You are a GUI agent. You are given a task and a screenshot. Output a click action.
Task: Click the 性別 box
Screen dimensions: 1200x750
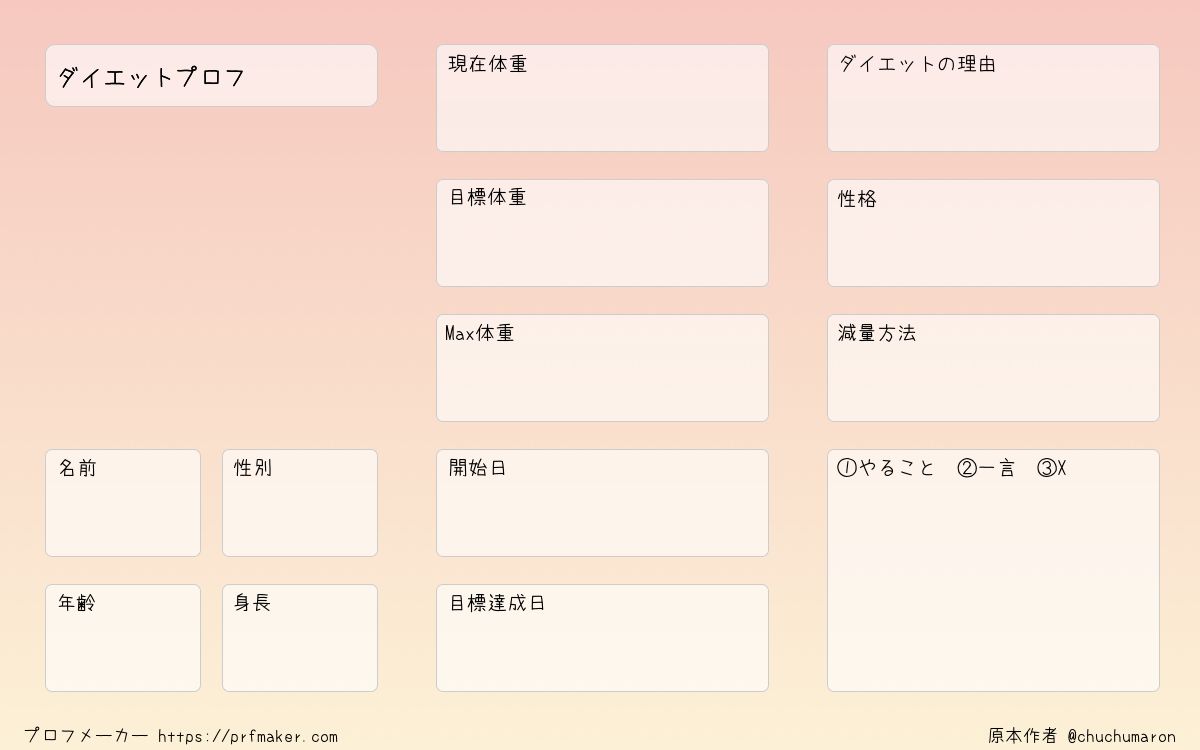click(300, 503)
